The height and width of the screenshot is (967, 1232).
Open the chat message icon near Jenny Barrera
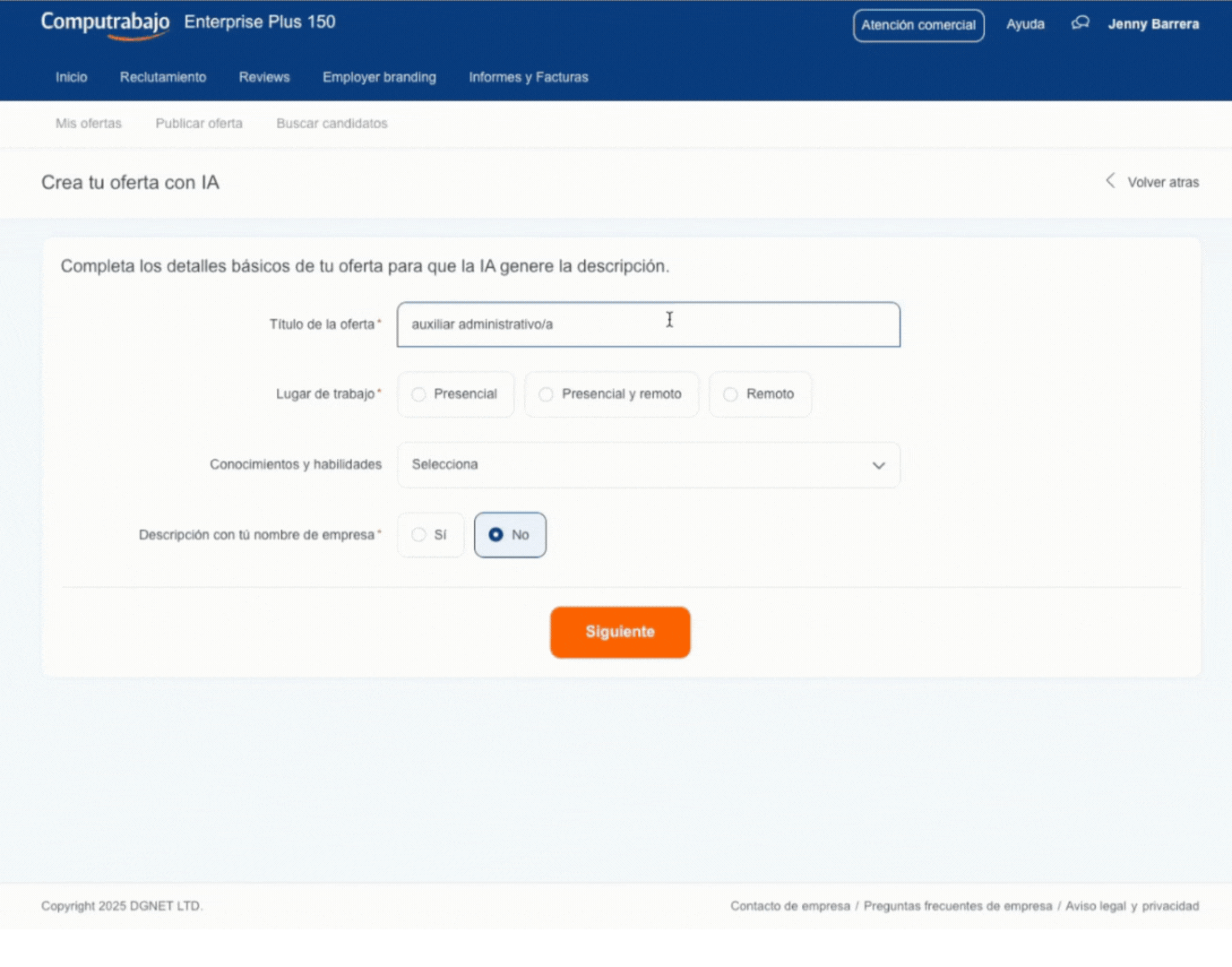click(x=1081, y=24)
